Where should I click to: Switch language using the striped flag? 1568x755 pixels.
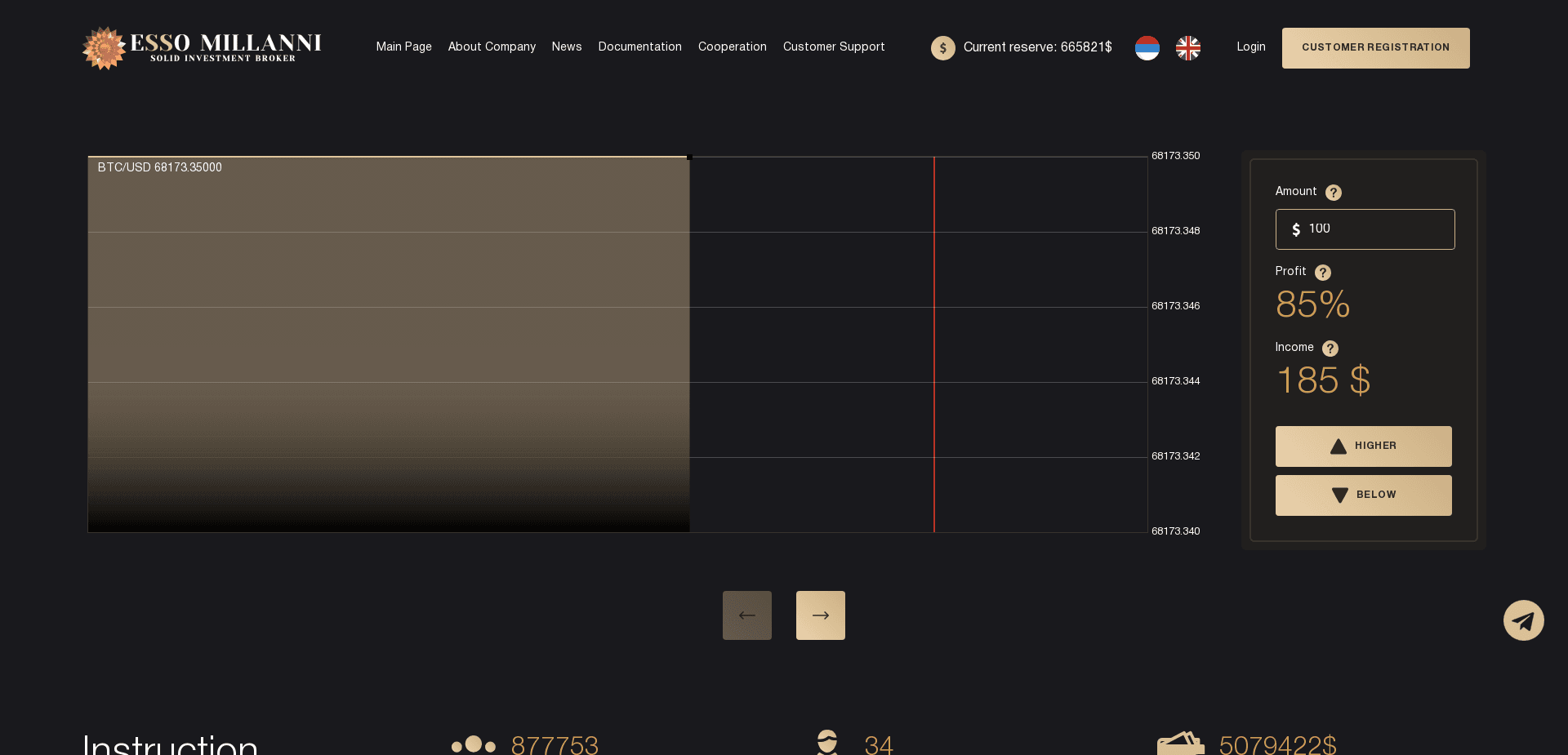pyautogui.click(x=1147, y=47)
